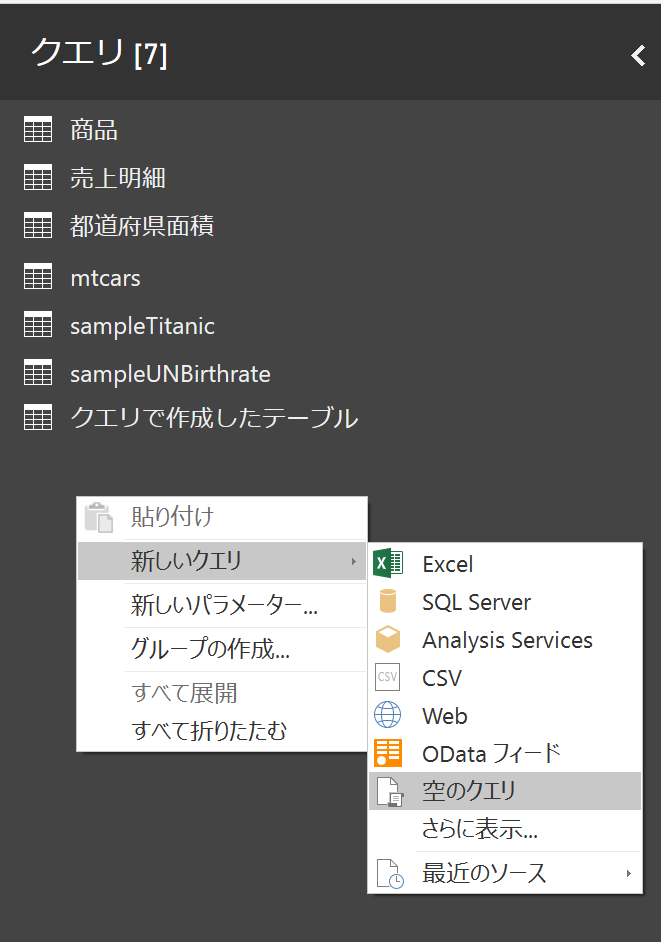
Task: Choose 新しいパラメーター... from the context menu
Action: click(x=224, y=606)
